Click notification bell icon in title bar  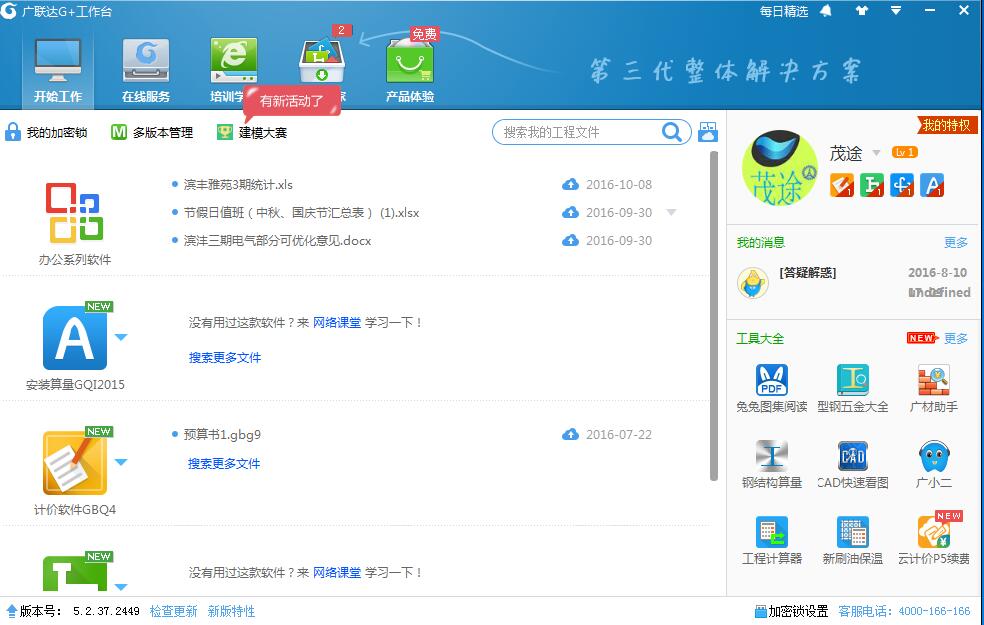826,11
